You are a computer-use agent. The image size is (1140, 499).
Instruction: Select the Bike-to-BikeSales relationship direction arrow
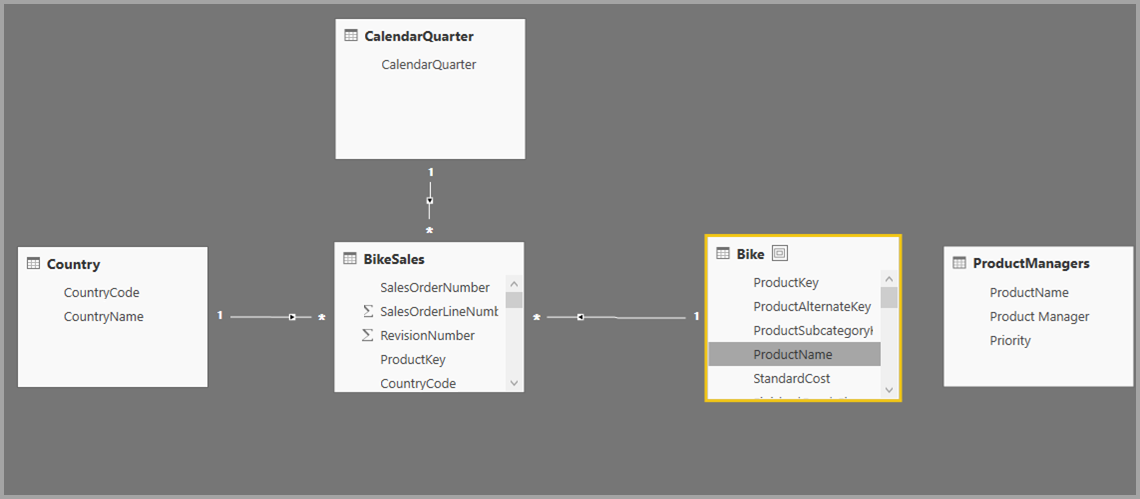tap(580, 317)
